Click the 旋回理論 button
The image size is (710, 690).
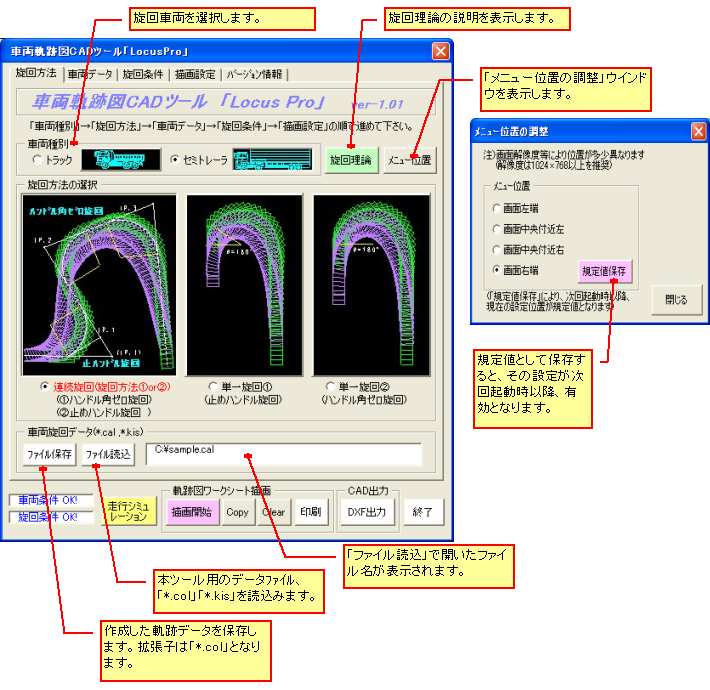[350, 160]
